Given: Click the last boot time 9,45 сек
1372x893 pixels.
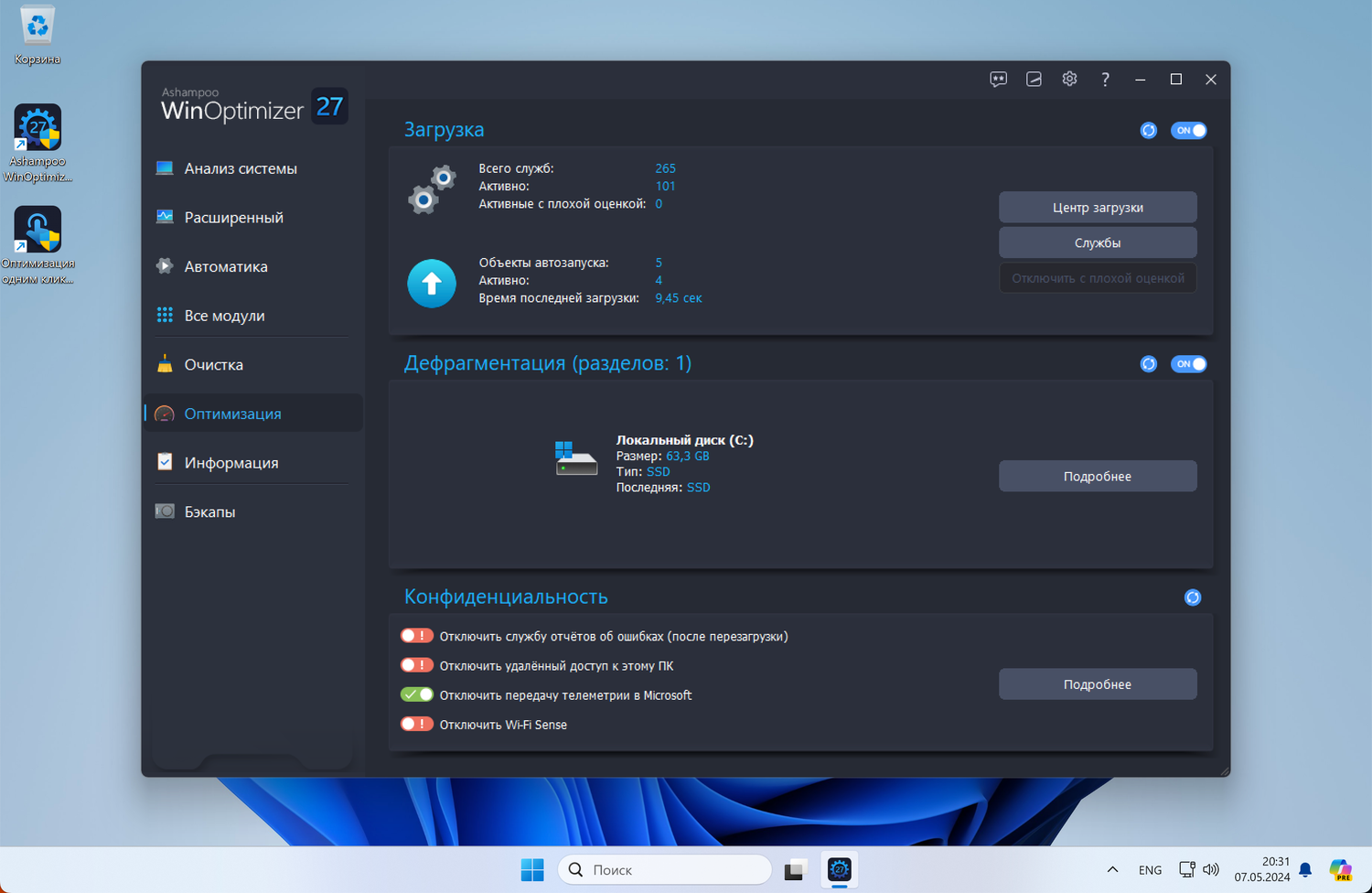Looking at the screenshot, I should [x=679, y=298].
